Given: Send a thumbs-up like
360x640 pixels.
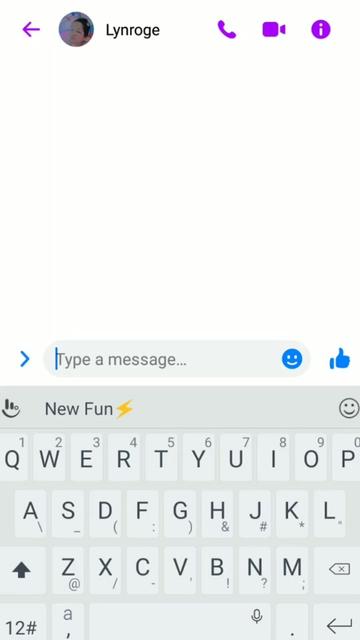Looking at the screenshot, I should pos(340,359).
